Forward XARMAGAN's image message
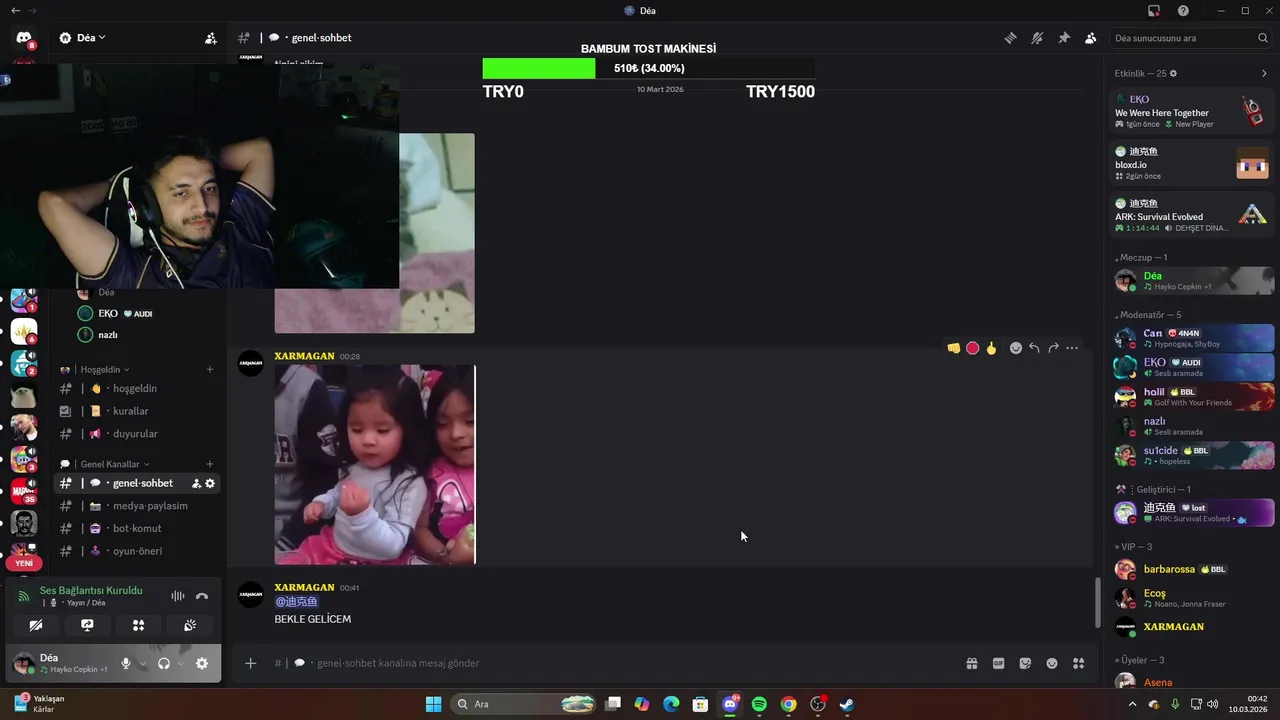The height and width of the screenshot is (720, 1280). point(1053,348)
